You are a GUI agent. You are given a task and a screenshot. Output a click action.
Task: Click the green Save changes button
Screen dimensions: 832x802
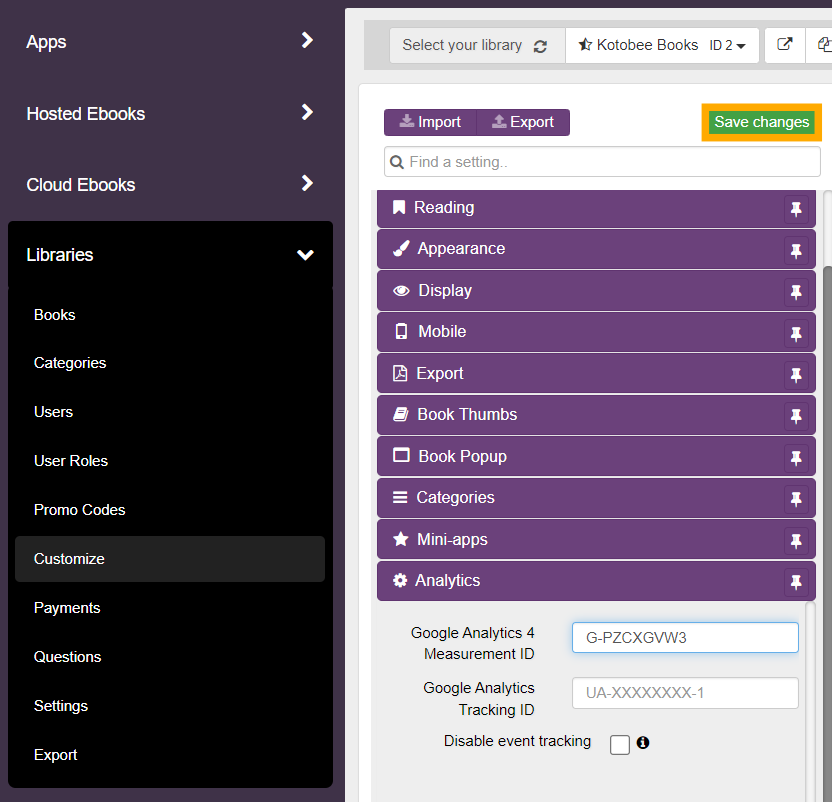[761, 122]
